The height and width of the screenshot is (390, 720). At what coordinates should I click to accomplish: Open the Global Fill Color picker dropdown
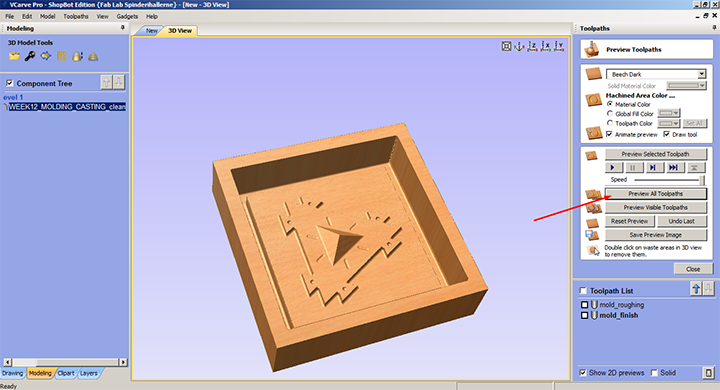[669, 113]
